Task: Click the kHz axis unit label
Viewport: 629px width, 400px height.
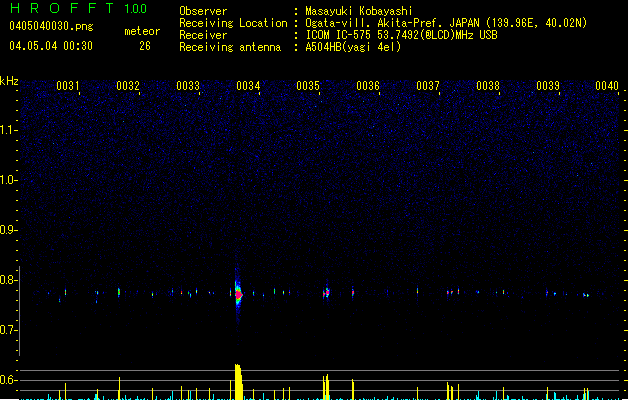Action: [9, 81]
